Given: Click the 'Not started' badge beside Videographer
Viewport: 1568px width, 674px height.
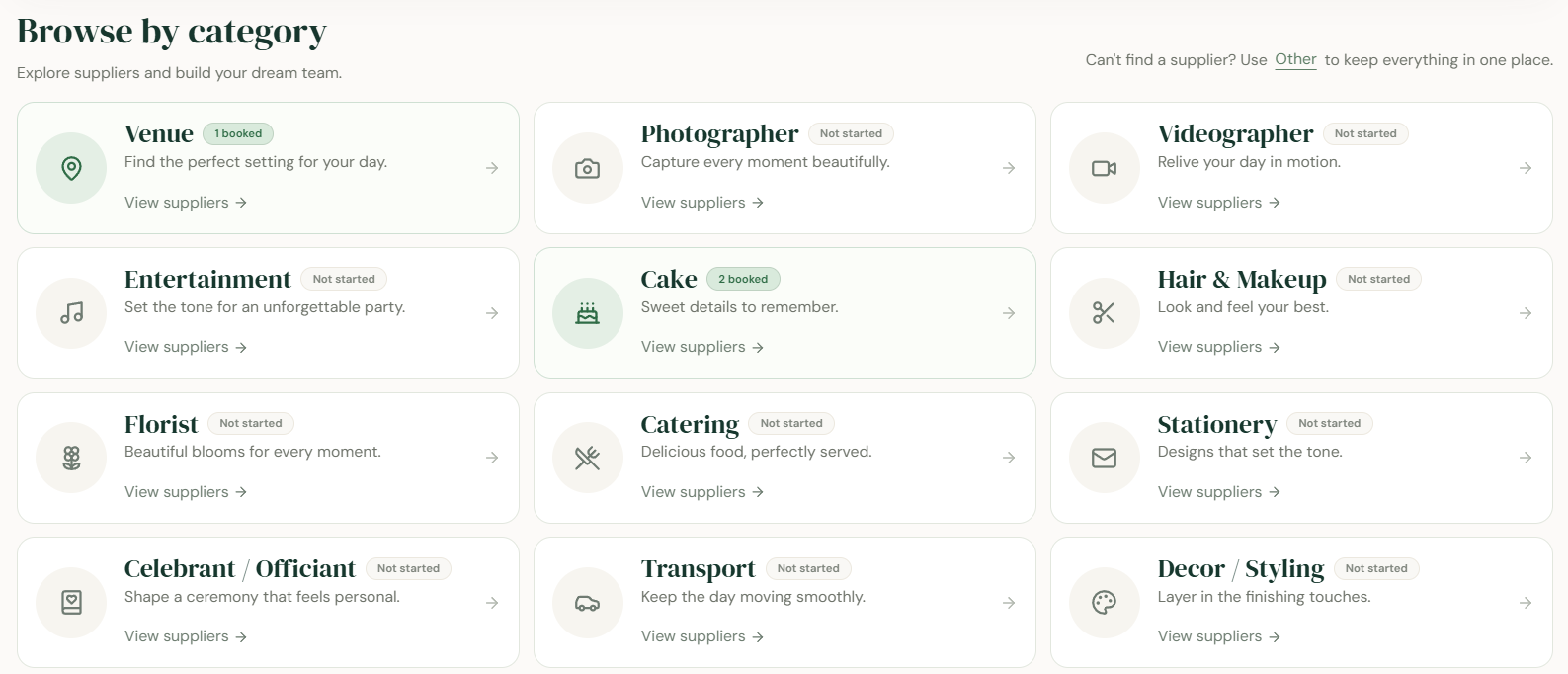Looking at the screenshot, I should point(1365,133).
